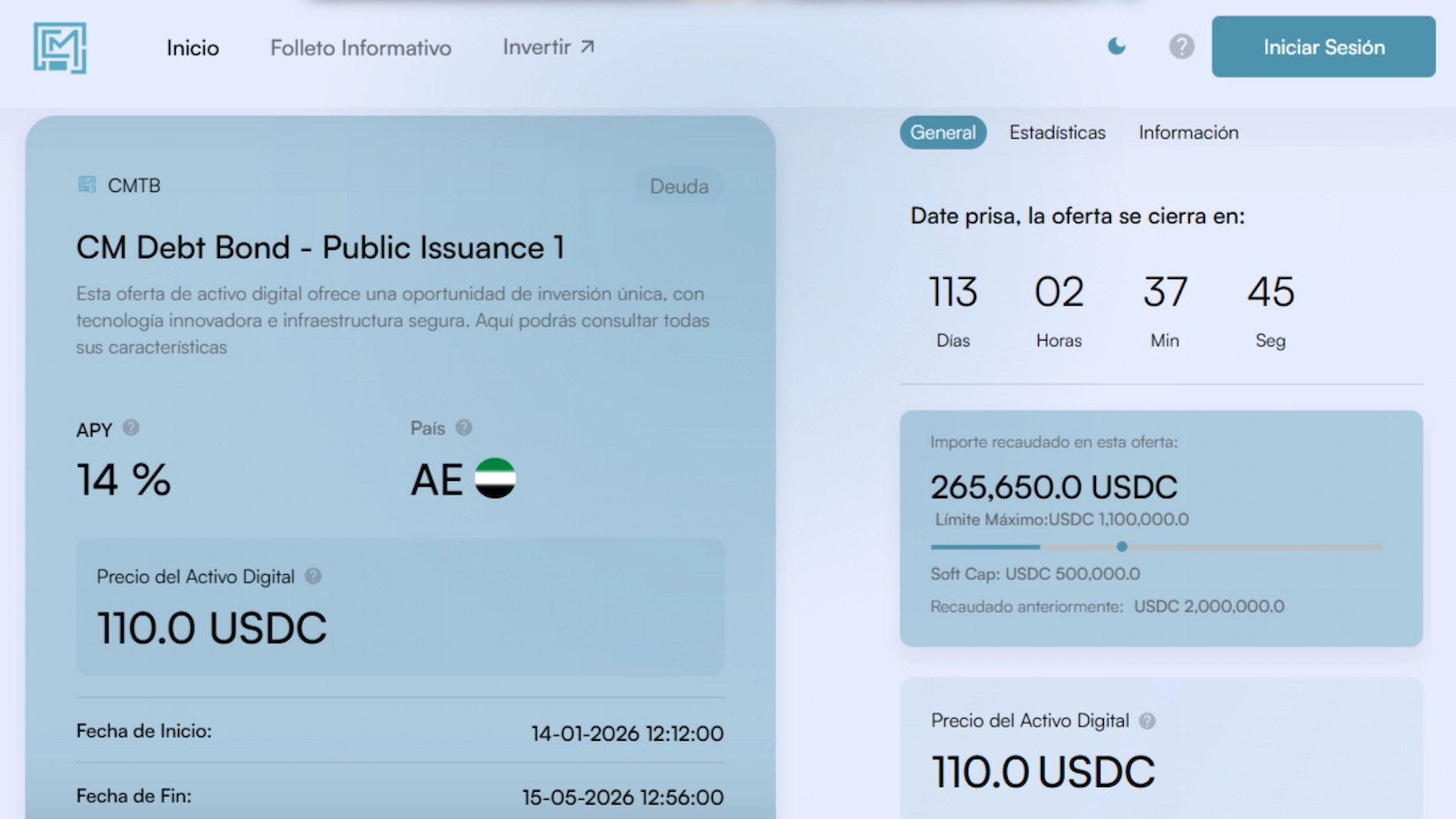Image resolution: width=1456 pixels, height=819 pixels.
Task: Click the CMTB token icon on the offer card
Action: [86, 184]
